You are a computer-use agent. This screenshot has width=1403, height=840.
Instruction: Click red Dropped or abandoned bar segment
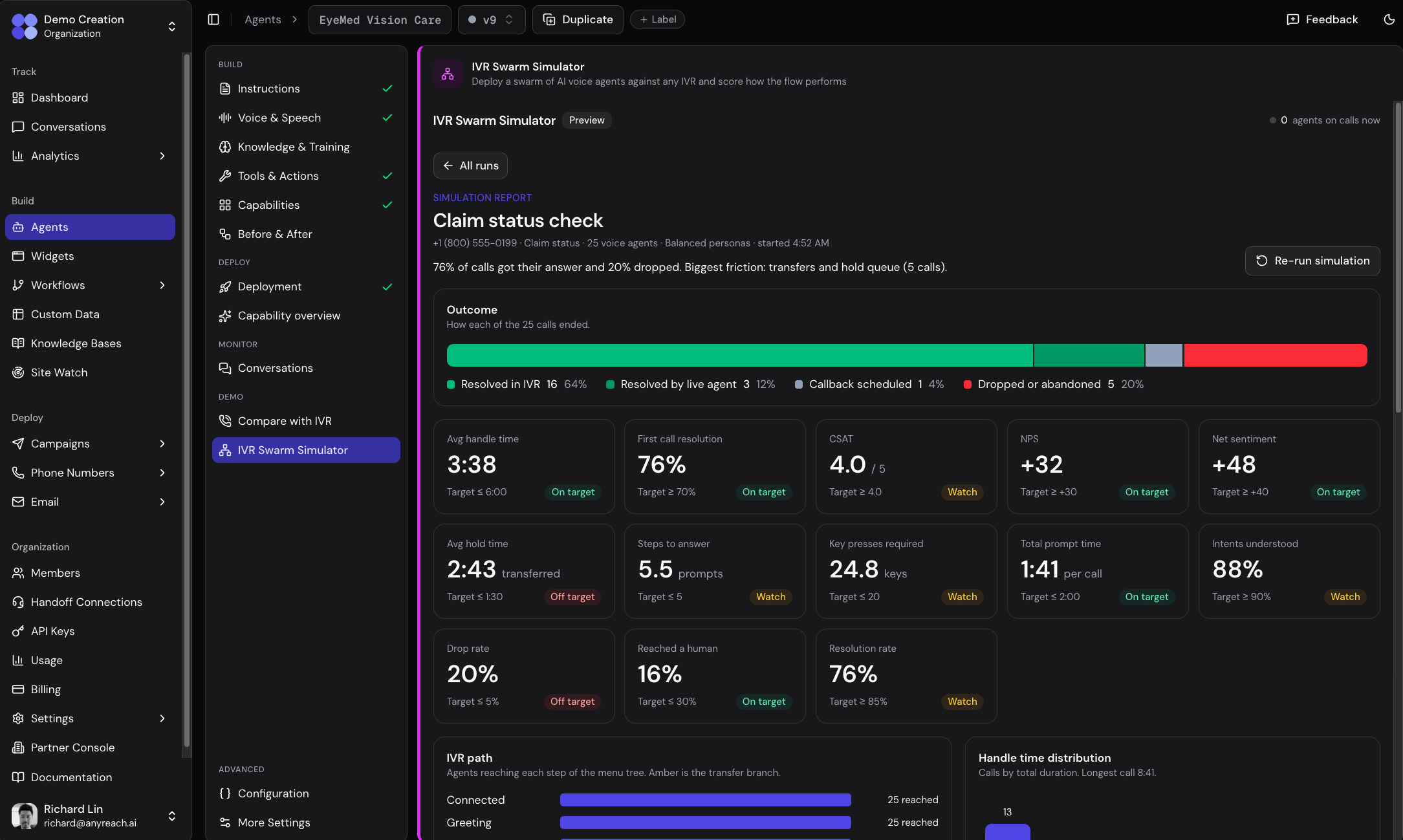pyautogui.click(x=1276, y=356)
